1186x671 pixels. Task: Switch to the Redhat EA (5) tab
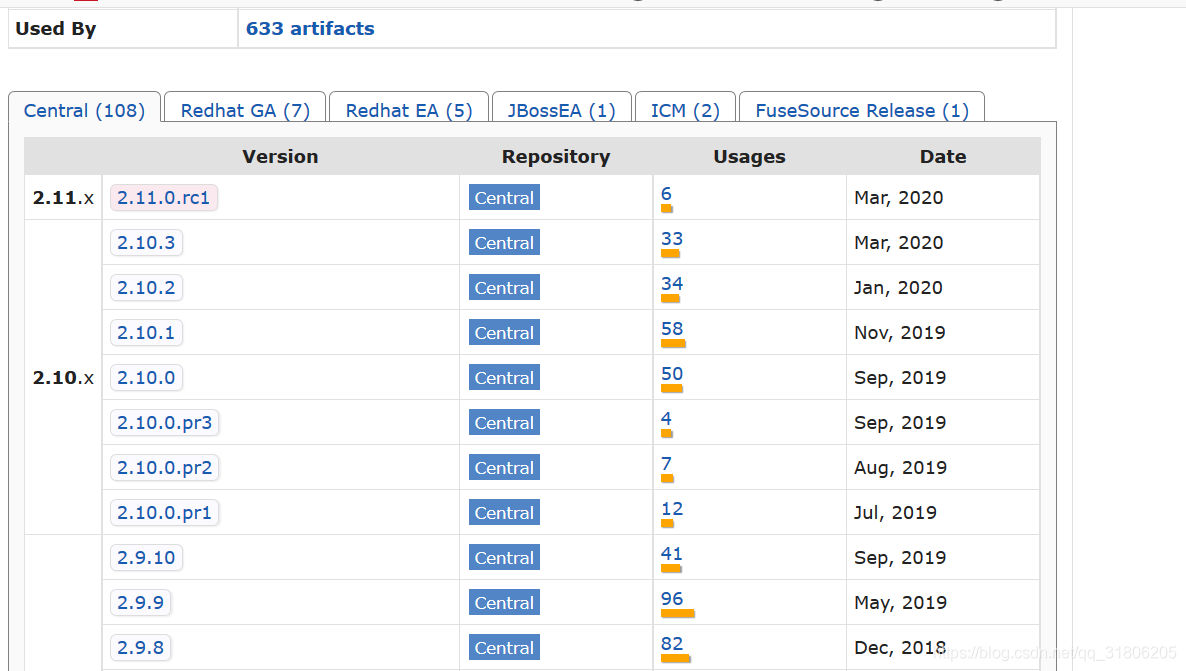pyautogui.click(x=408, y=110)
